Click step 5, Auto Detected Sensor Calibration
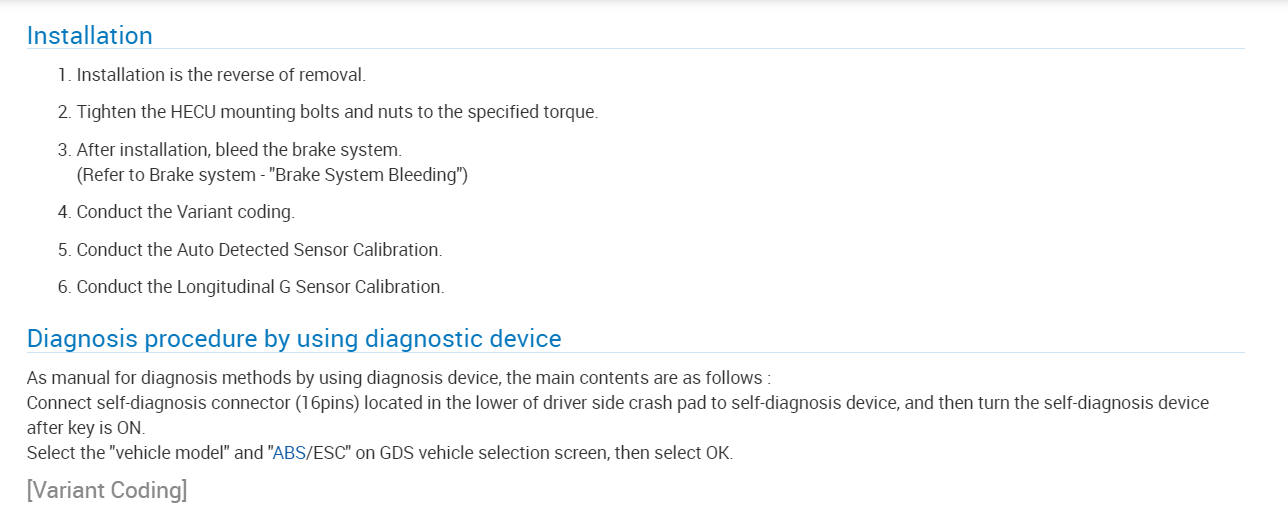The height and width of the screenshot is (511, 1288). point(259,249)
